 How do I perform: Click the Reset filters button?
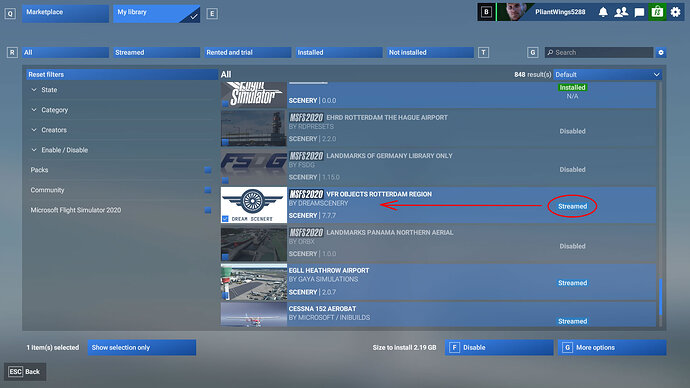[x=122, y=74]
